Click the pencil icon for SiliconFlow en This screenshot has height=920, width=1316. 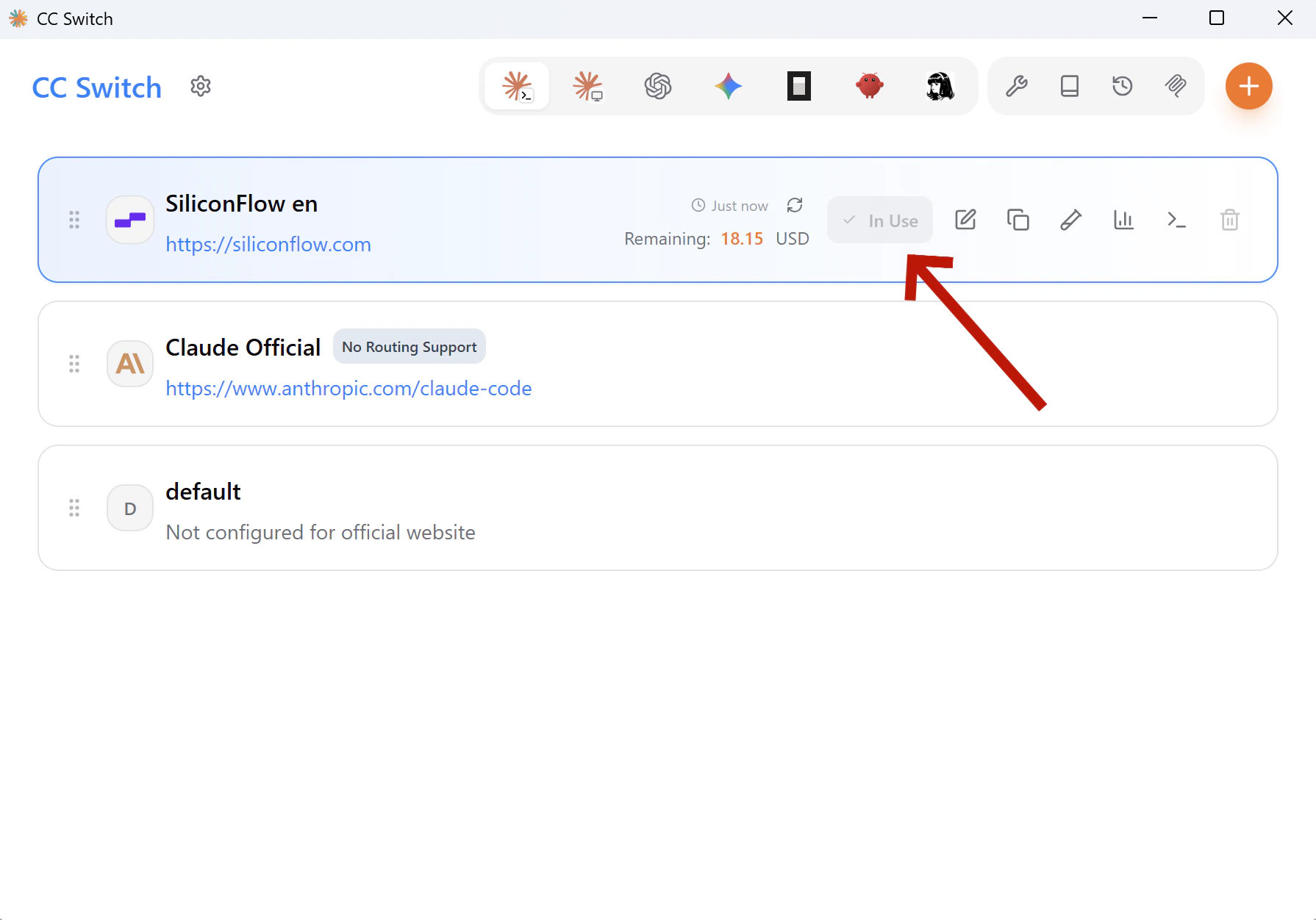[x=1071, y=220]
